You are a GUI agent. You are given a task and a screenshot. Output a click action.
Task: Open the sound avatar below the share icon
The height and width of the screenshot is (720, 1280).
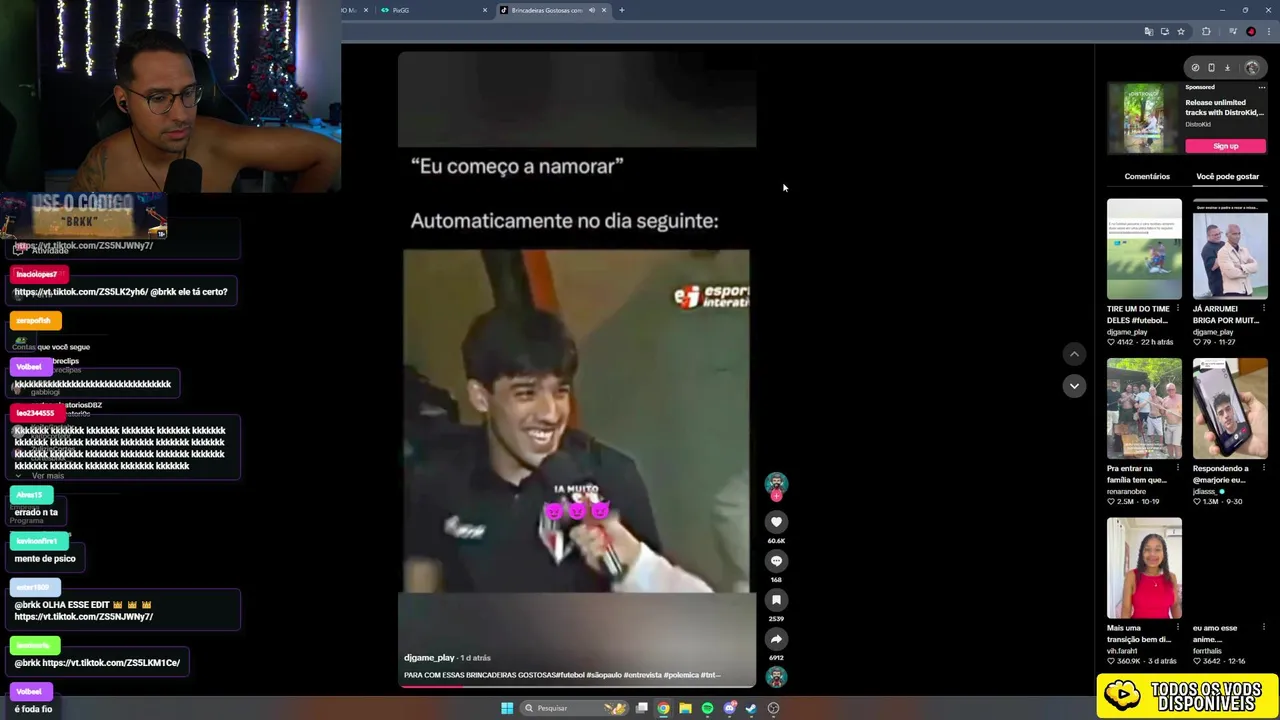[776, 677]
